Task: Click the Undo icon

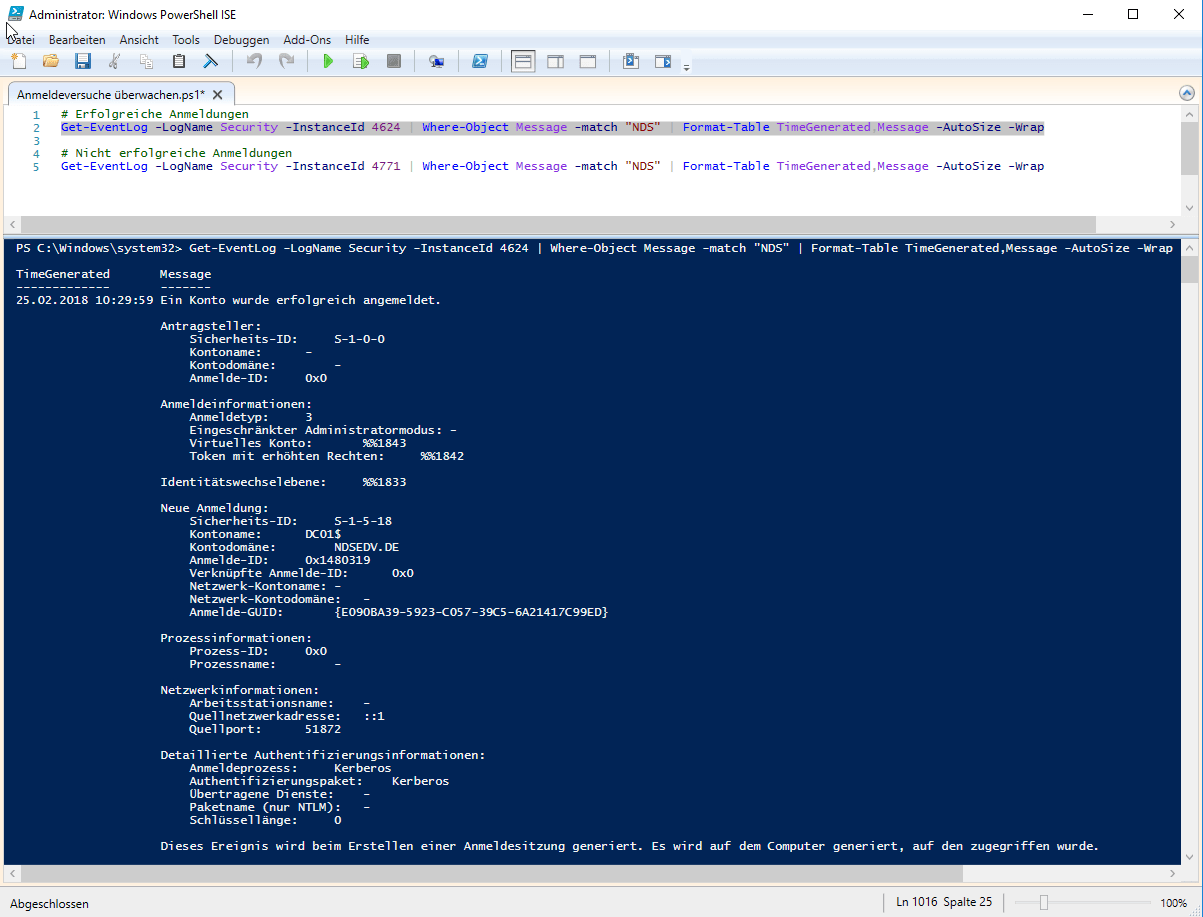Action: [254, 61]
